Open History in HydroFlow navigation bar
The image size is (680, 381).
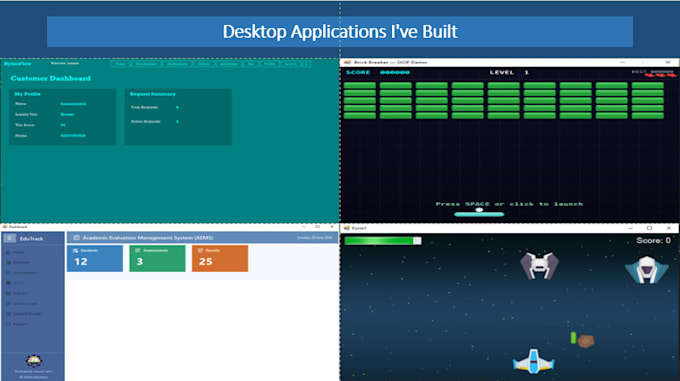coord(204,64)
